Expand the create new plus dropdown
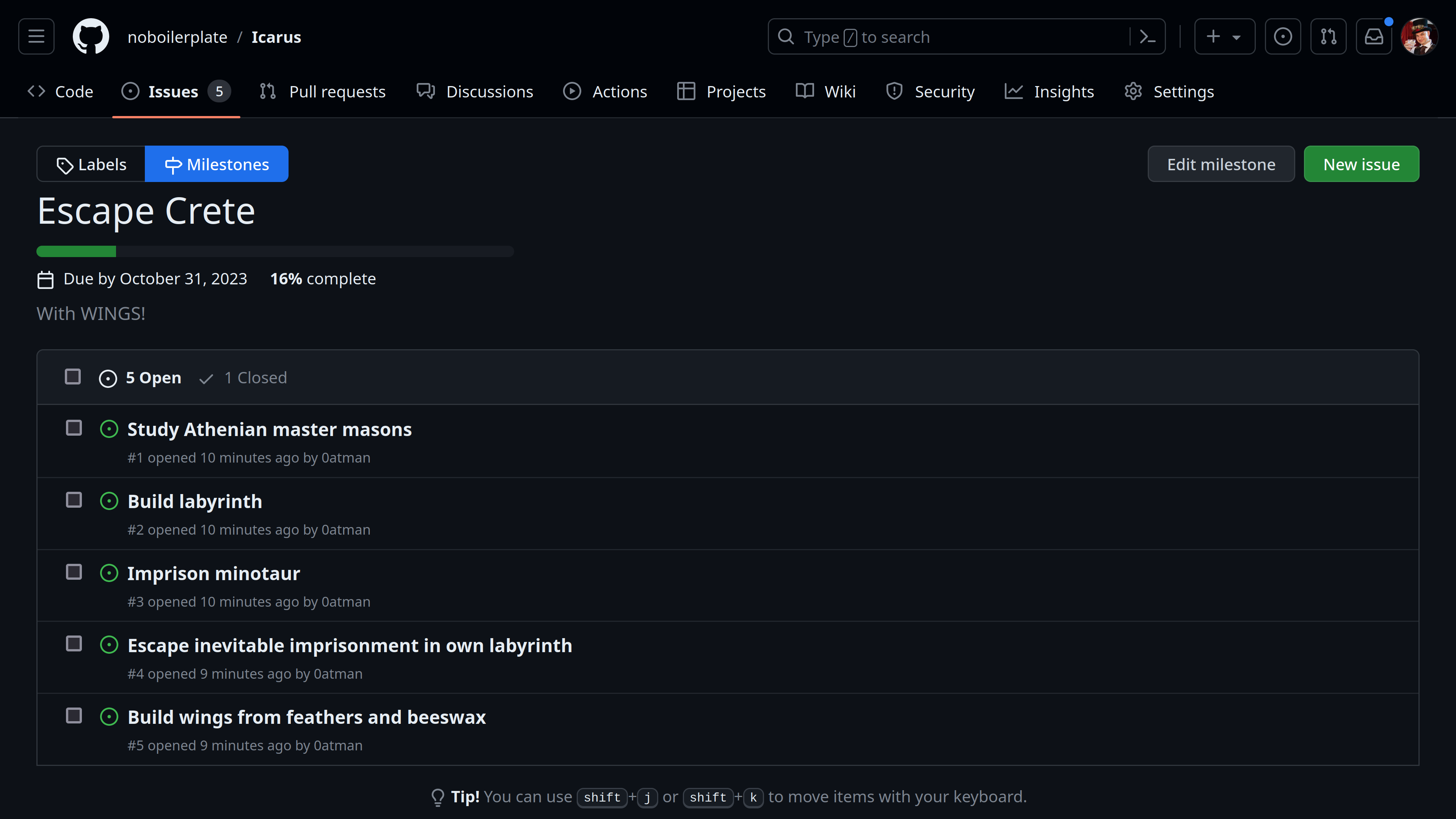 [1224, 37]
